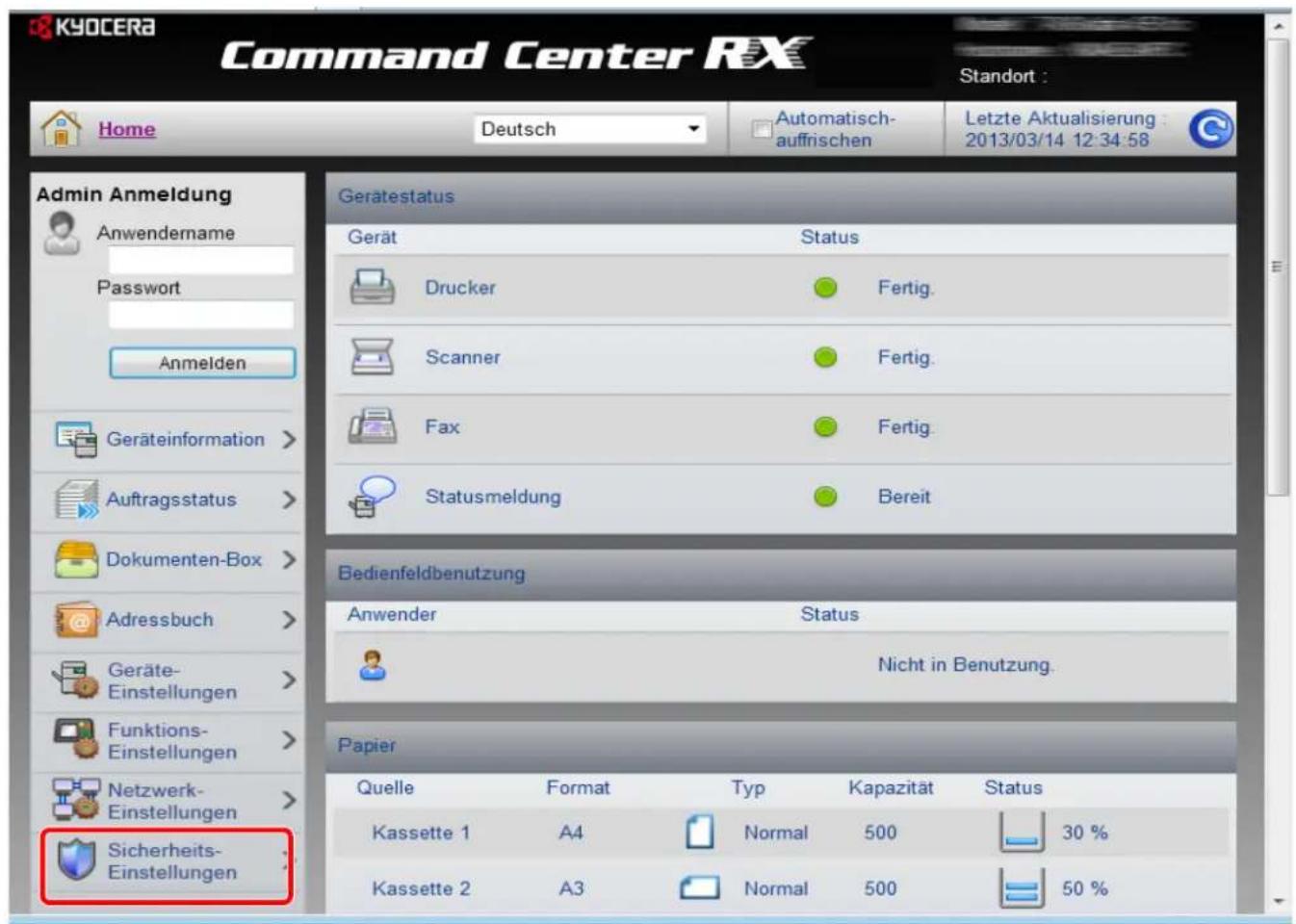
Task: Click the 'Nicht in Benutzung.' status text
Action: [x=966, y=665]
